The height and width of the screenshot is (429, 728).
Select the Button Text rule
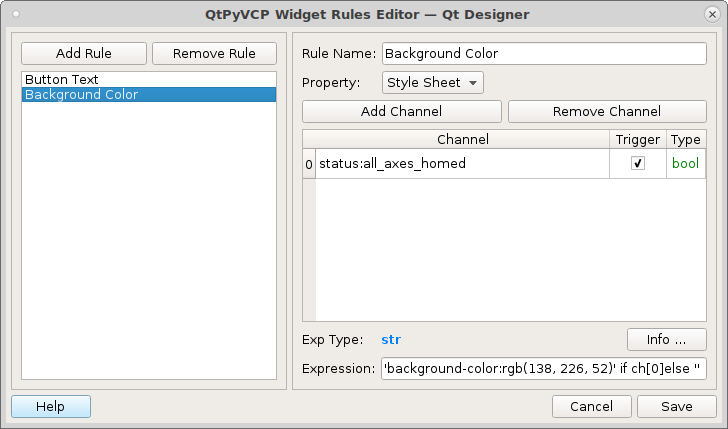point(149,79)
